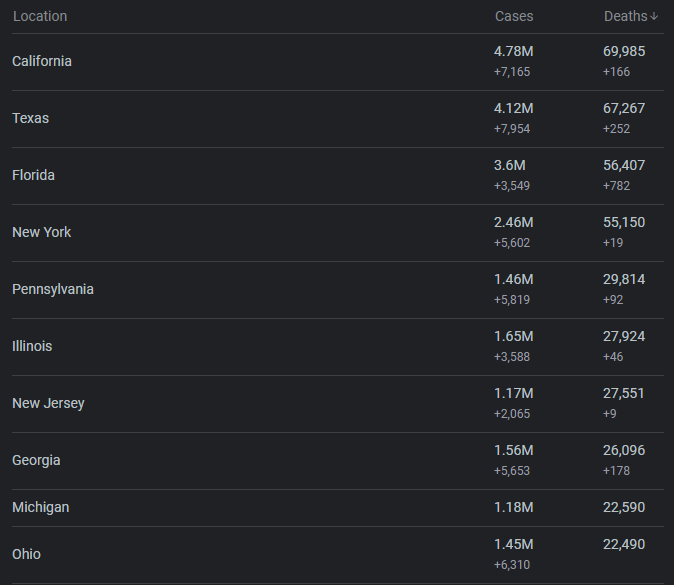Open the California row
The height and width of the screenshot is (585, 674).
coord(338,62)
